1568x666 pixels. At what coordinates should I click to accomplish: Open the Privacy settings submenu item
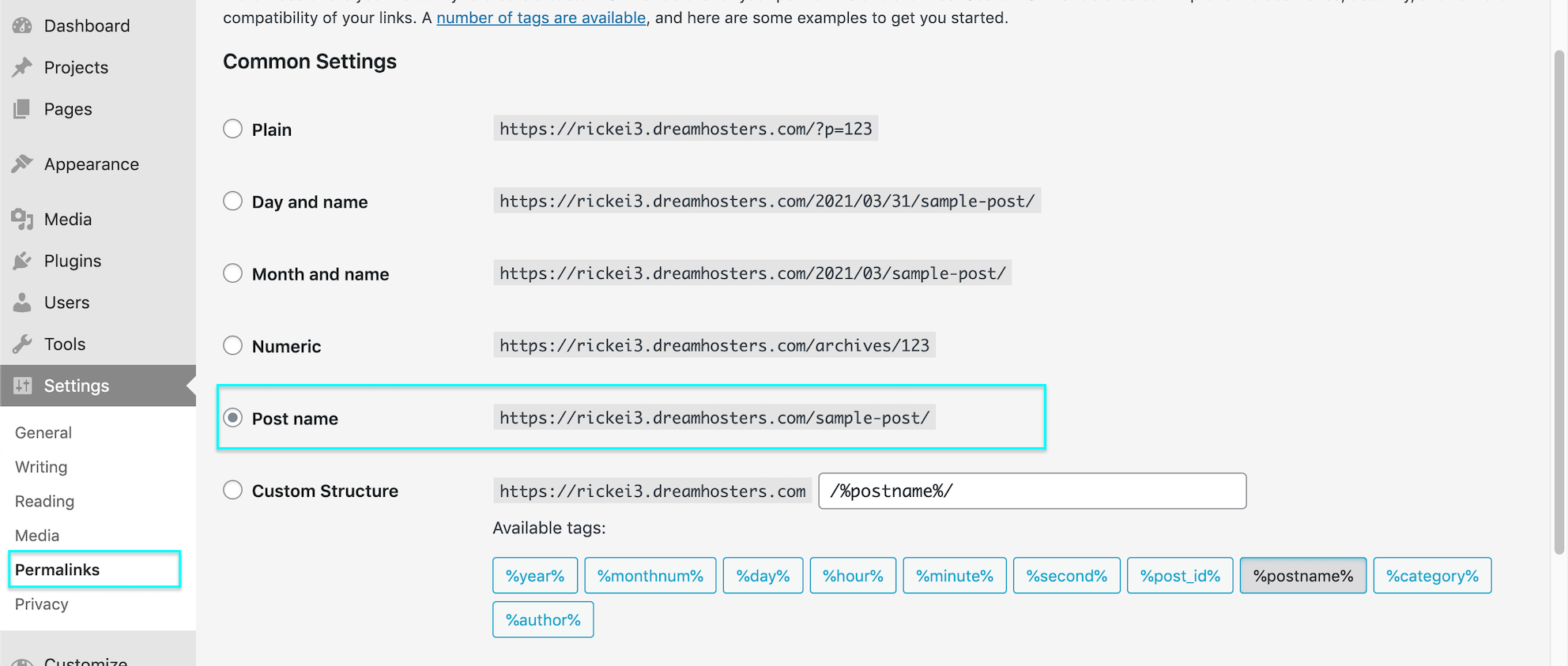click(x=42, y=604)
